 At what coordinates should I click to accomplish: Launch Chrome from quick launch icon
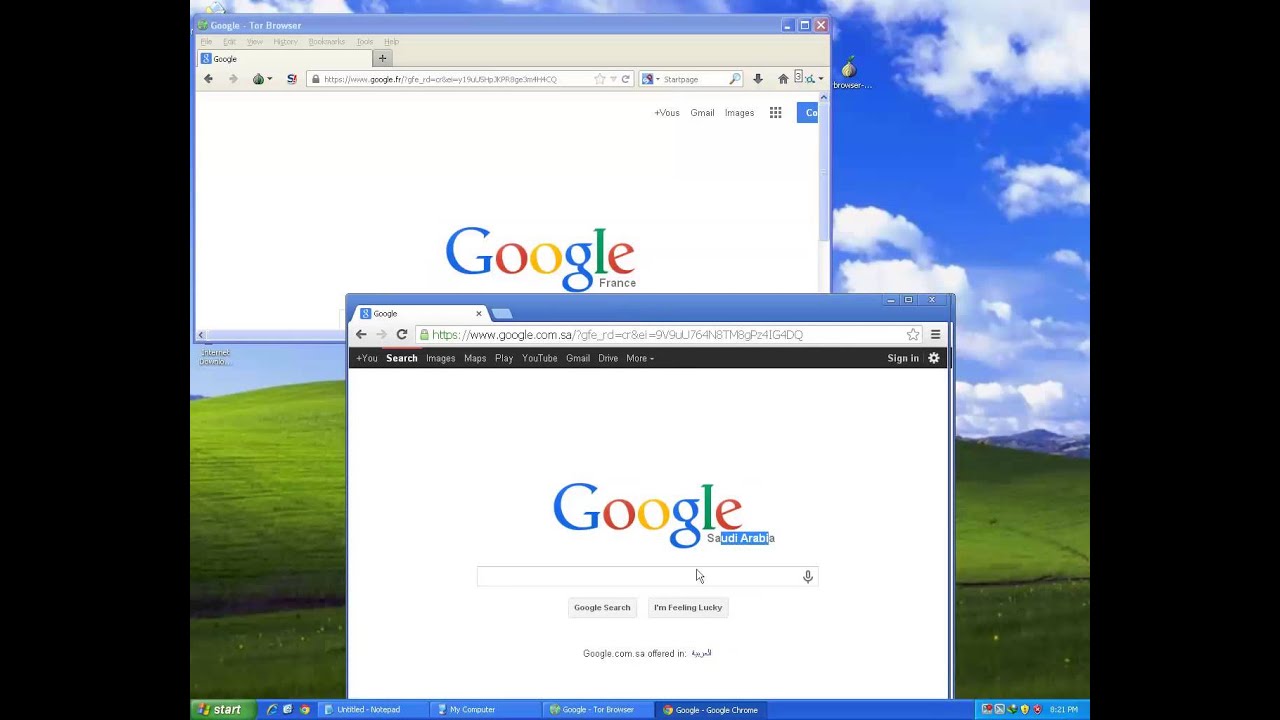tap(305, 710)
